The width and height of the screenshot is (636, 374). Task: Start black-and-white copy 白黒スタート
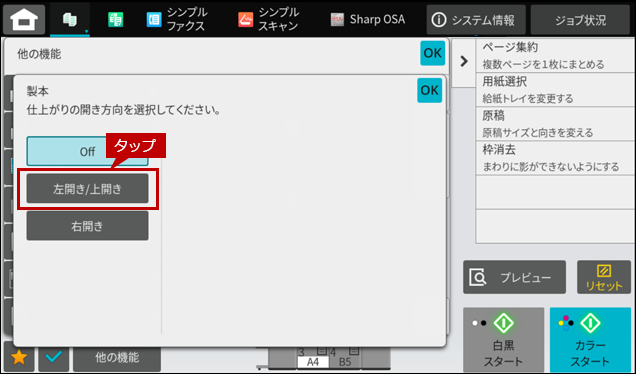pyautogui.click(x=503, y=339)
